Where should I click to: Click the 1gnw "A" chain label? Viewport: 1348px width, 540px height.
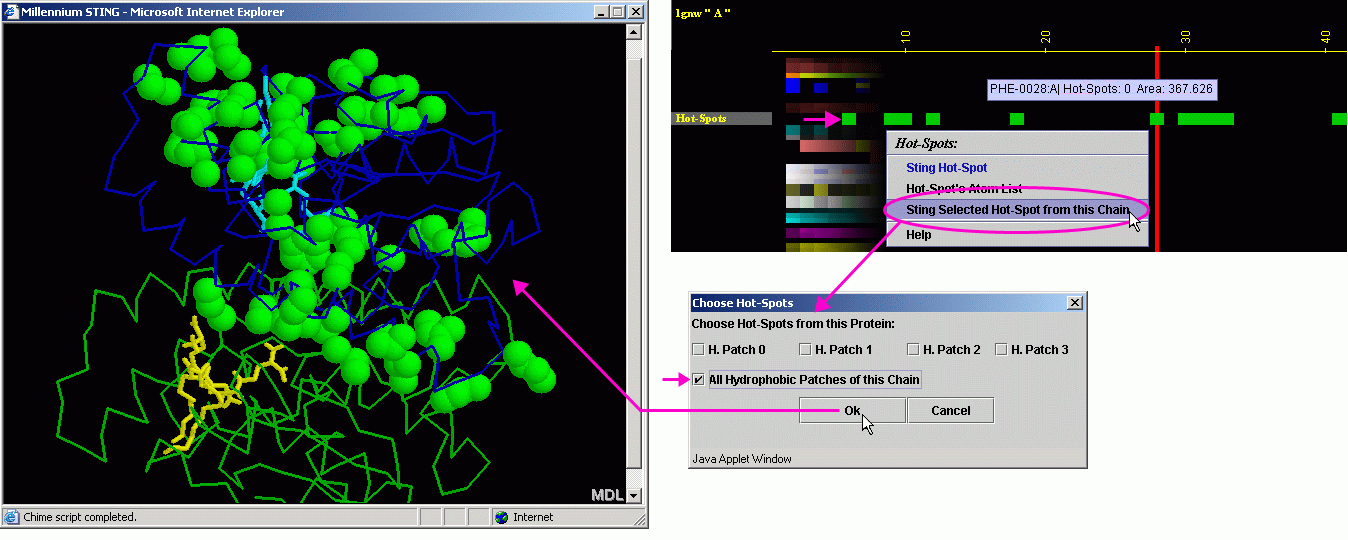[x=704, y=12]
